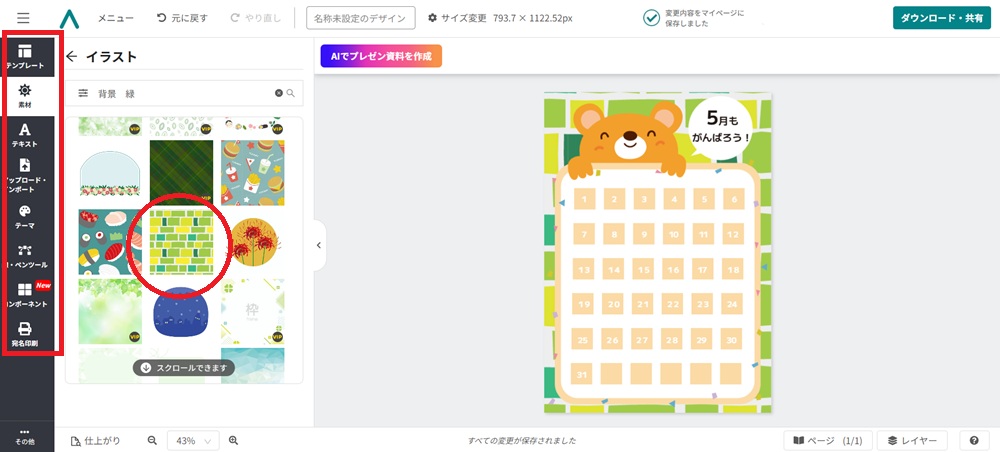Select the 素材 materials sidebar icon
This screenshot has width=1000, height=452.
pos(25,95)
